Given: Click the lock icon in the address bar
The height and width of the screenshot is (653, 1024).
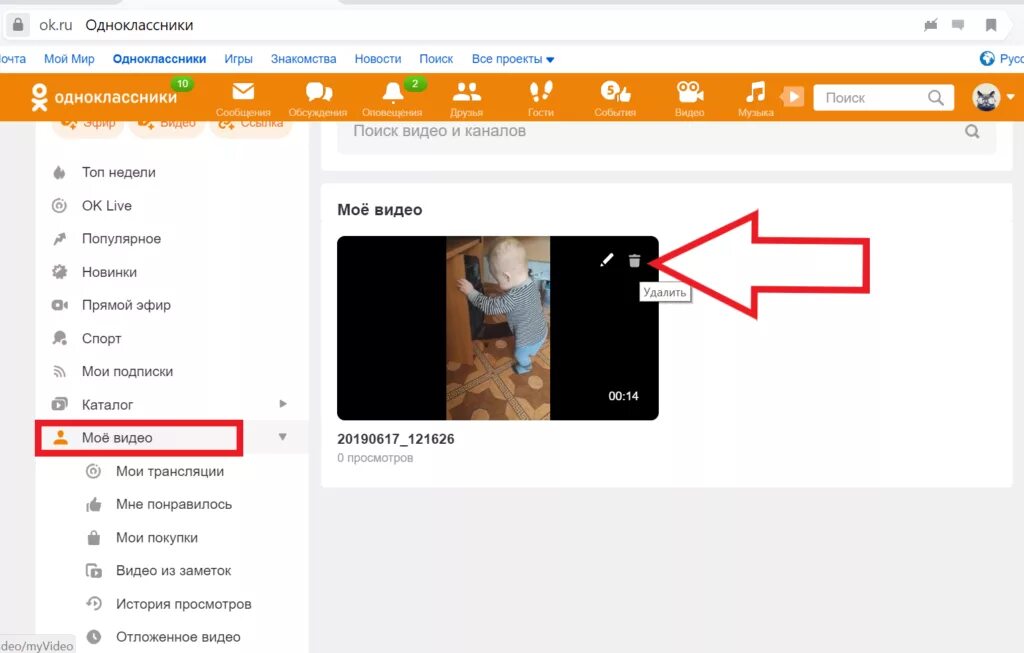Looking at the screenshot, I should tap(18, 25).
